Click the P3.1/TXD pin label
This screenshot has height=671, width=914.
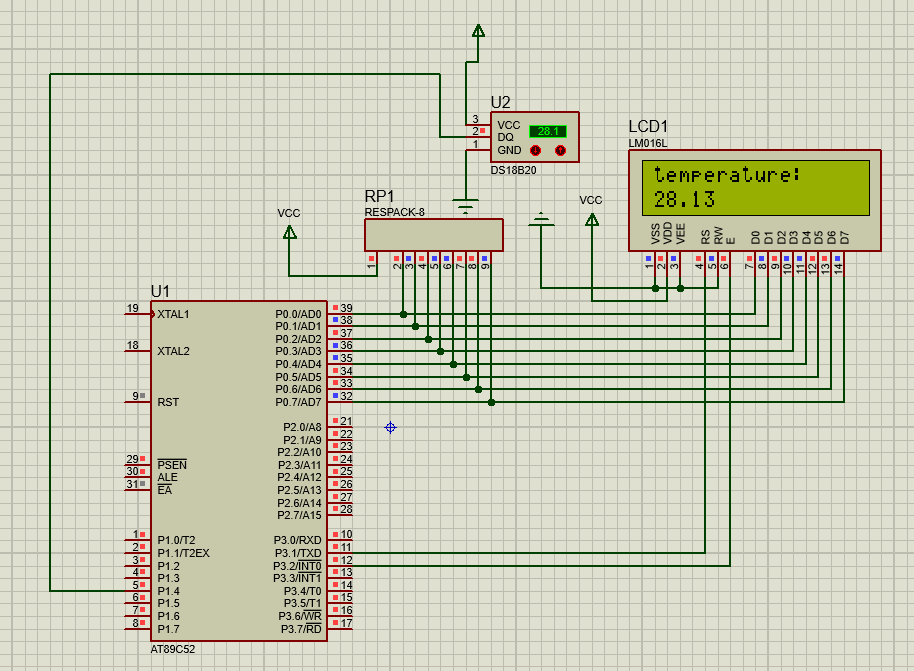pyautogui.click(x=297, y=553)
